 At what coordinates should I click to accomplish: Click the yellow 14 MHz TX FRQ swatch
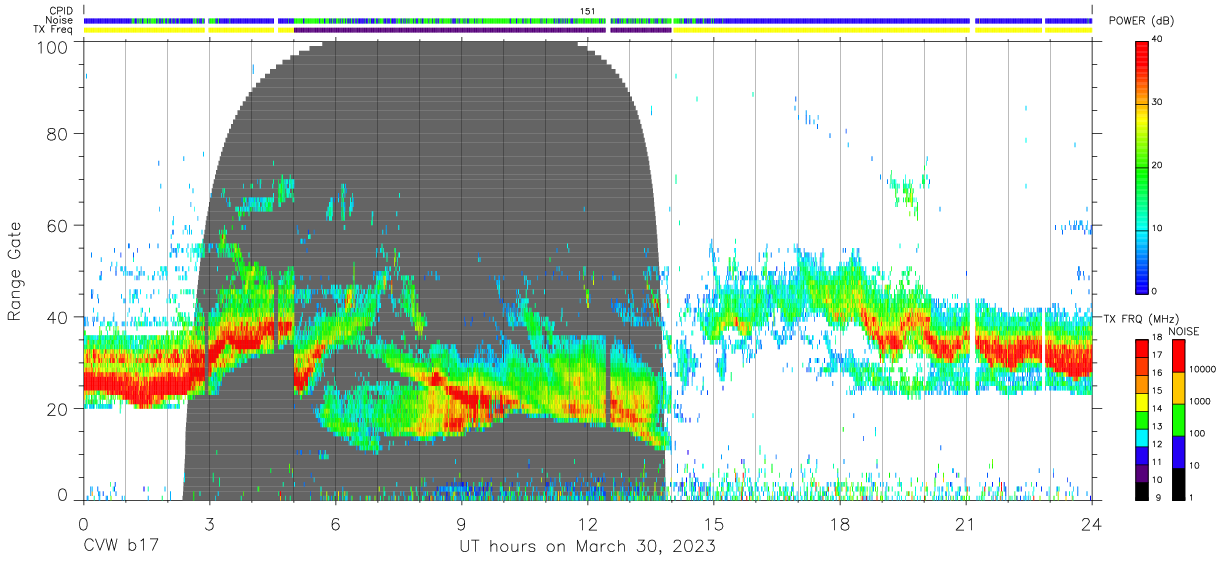(x=1143, y=401)
